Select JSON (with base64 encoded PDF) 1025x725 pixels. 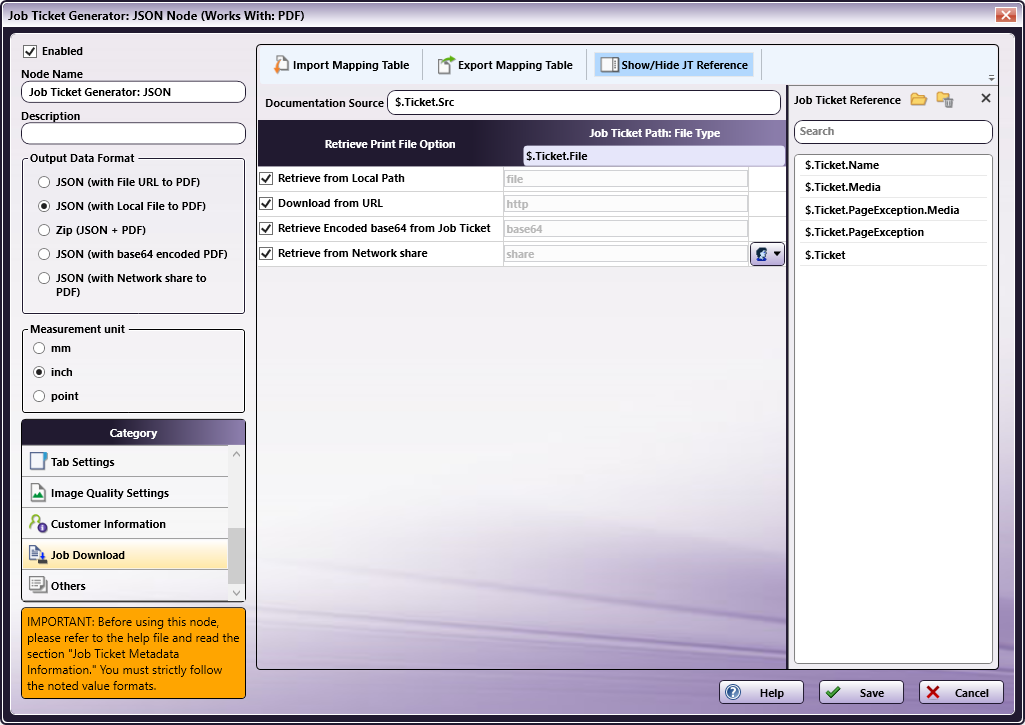(44, 254)
